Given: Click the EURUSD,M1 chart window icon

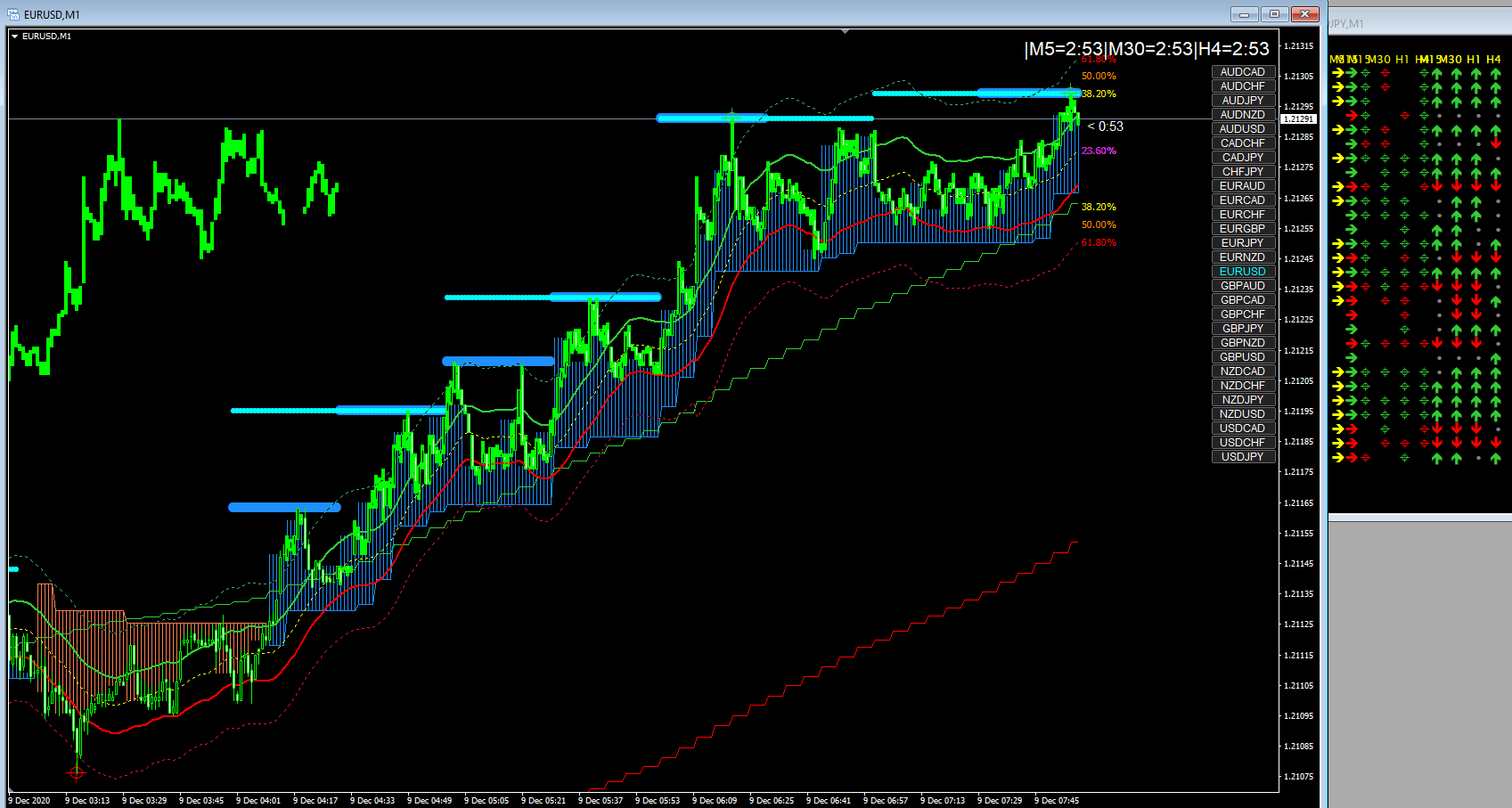Looking at the screenshot, I should [x=13, y=14].
